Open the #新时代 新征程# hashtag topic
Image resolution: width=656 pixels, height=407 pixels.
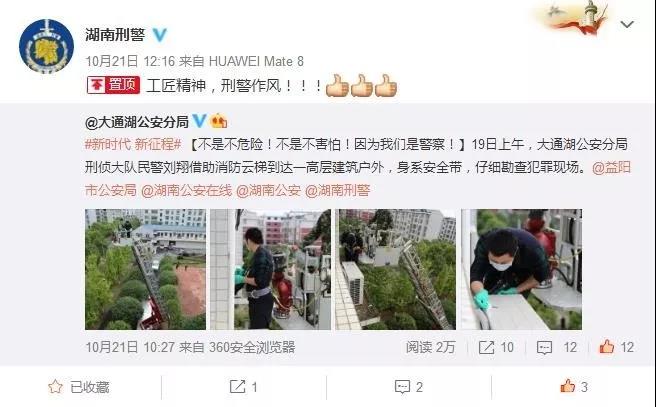(133, 145)
